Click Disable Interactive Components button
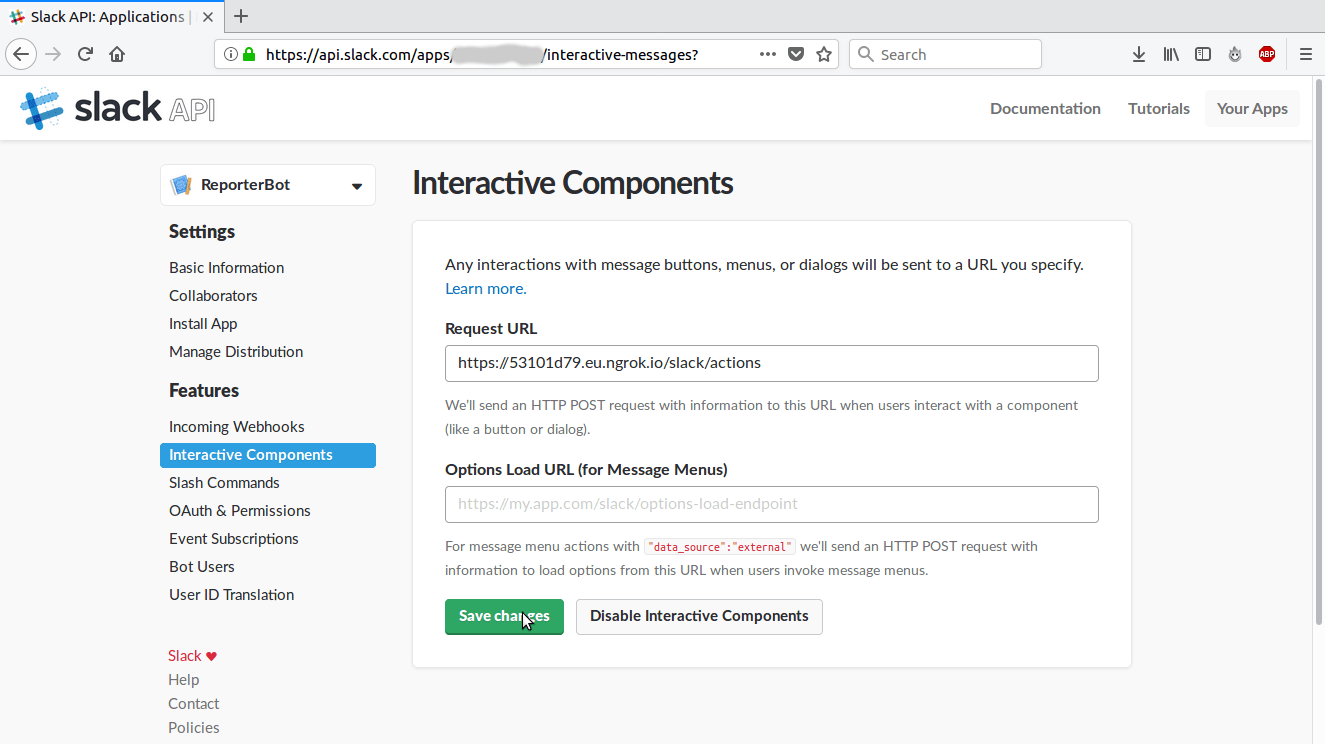Image resolution: width=1325 pixels, height=744 pixels. [699, 616]
